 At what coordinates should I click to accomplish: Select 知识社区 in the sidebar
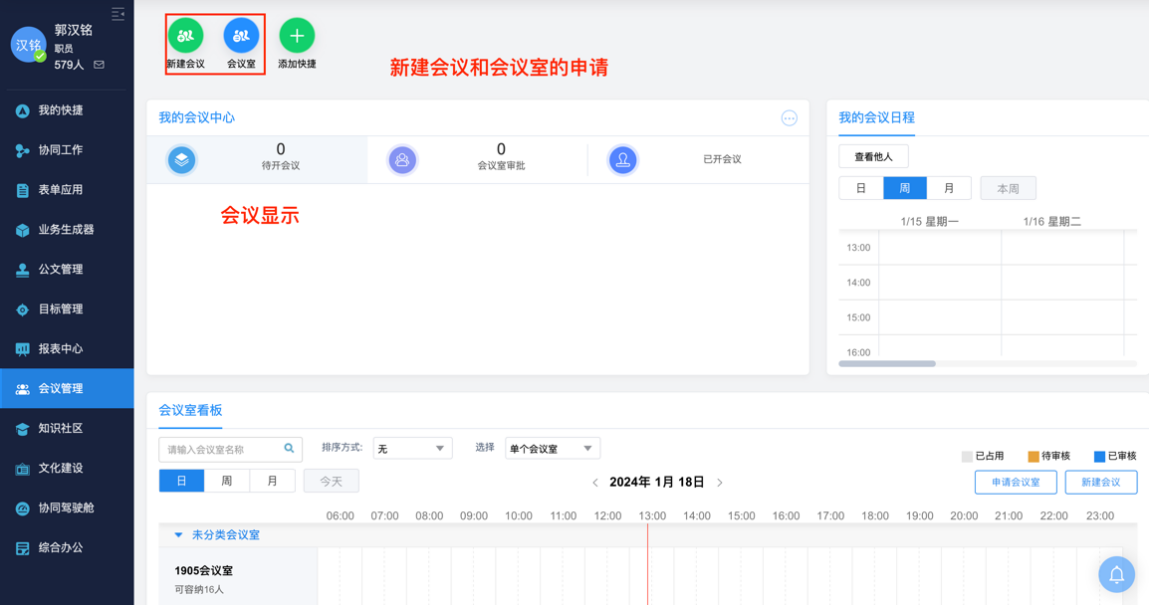pos(66,428)
